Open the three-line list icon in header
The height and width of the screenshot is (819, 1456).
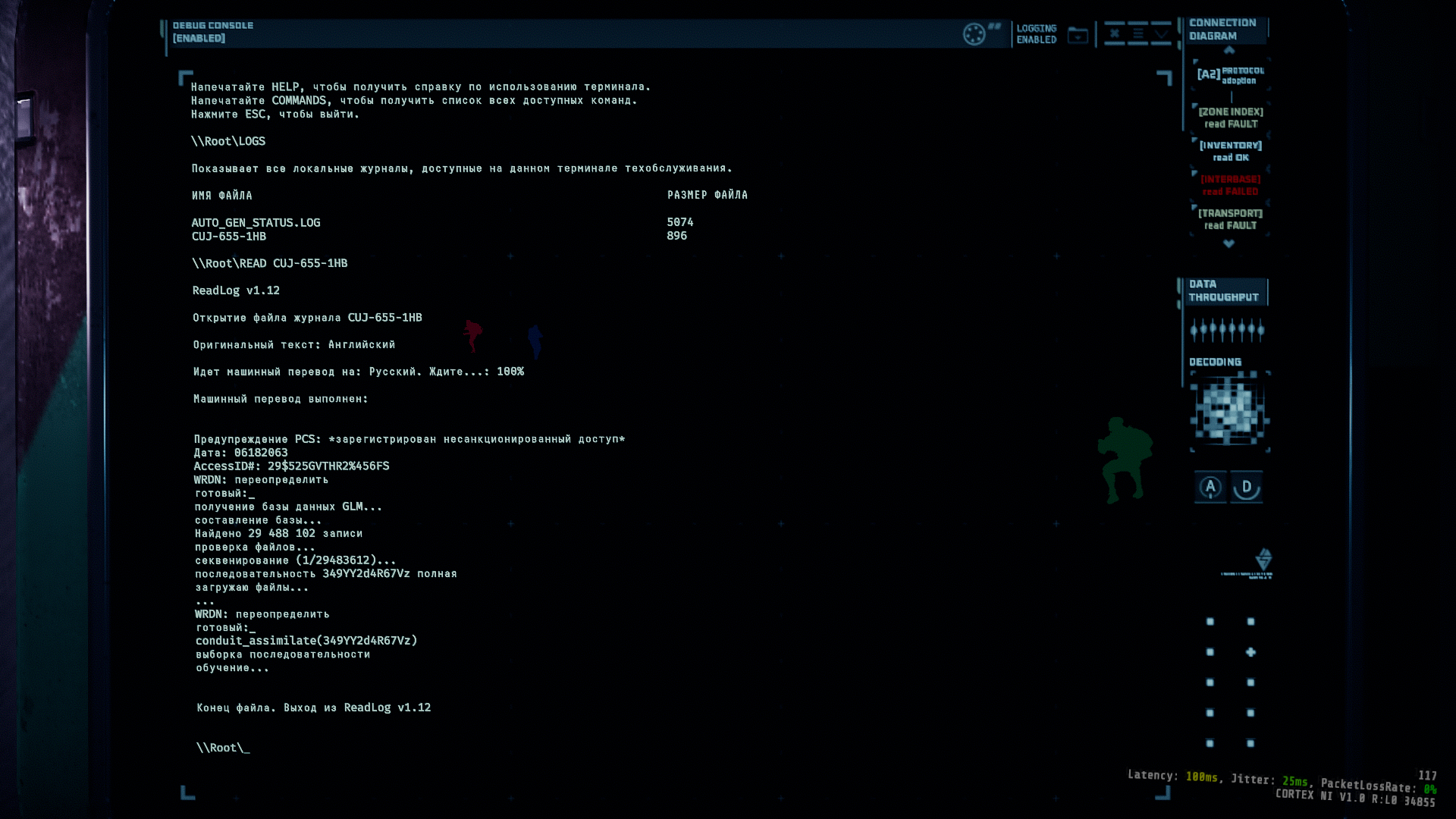[x=1137, y=33]
